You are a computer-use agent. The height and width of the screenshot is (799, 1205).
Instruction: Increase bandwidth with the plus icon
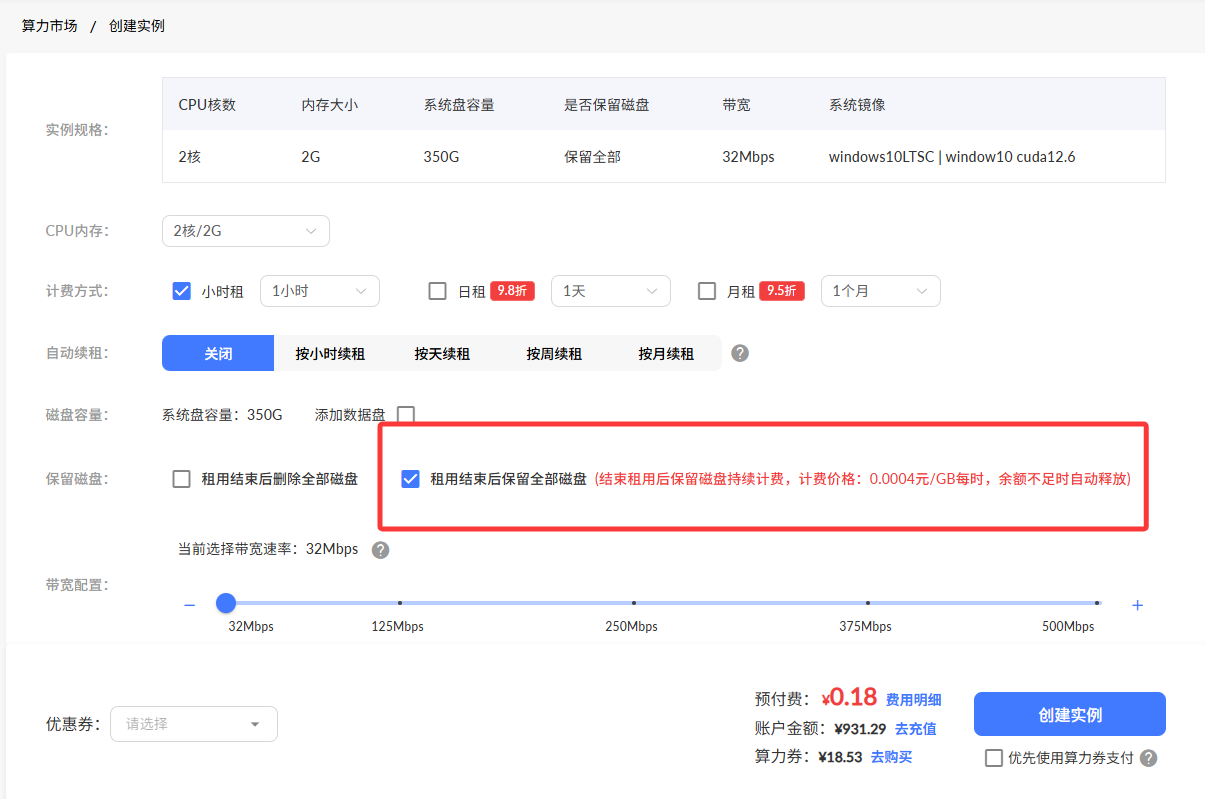click(1137, 605)
